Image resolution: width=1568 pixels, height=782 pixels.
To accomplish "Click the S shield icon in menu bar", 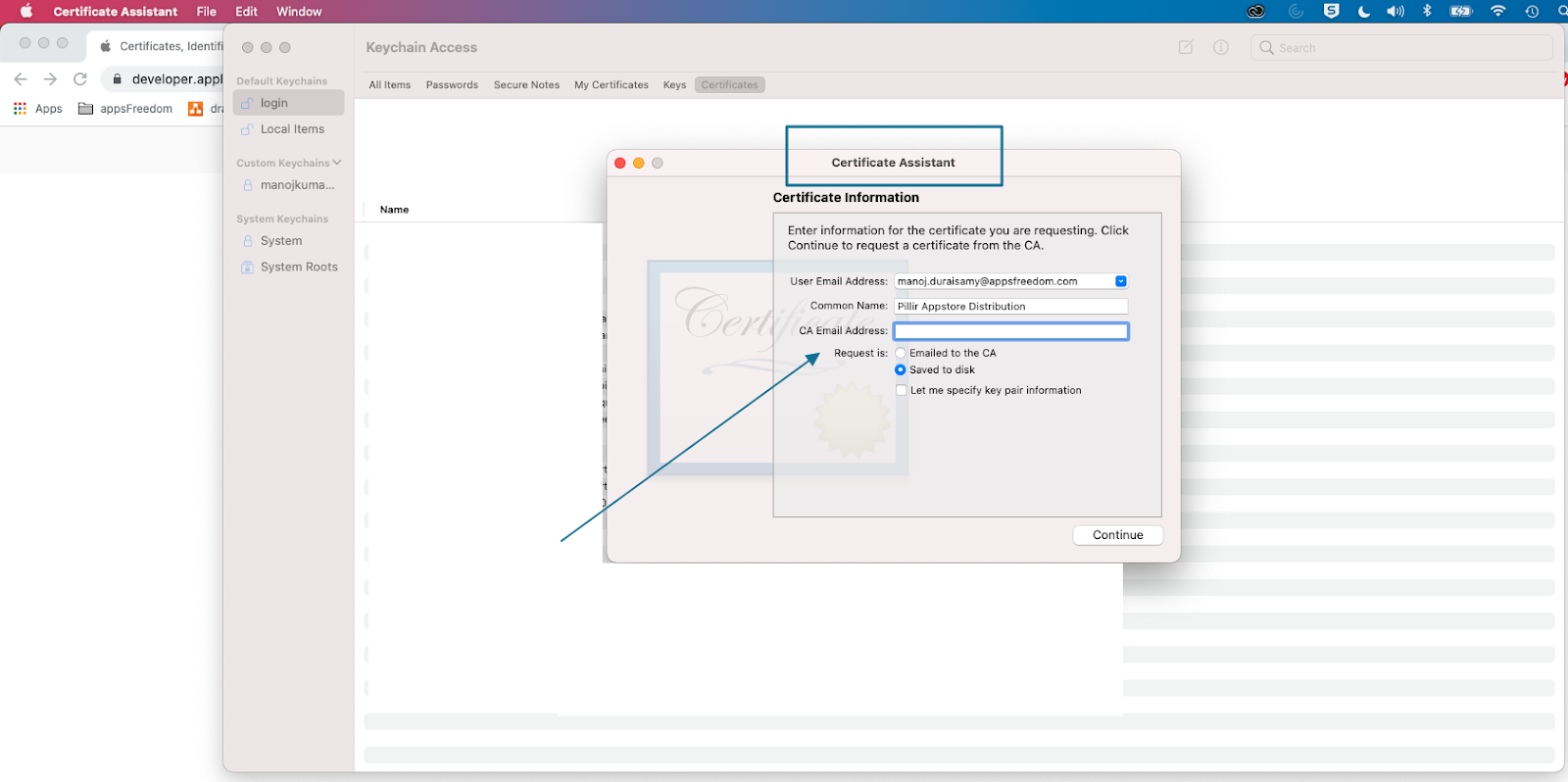I will (1331, 11).
